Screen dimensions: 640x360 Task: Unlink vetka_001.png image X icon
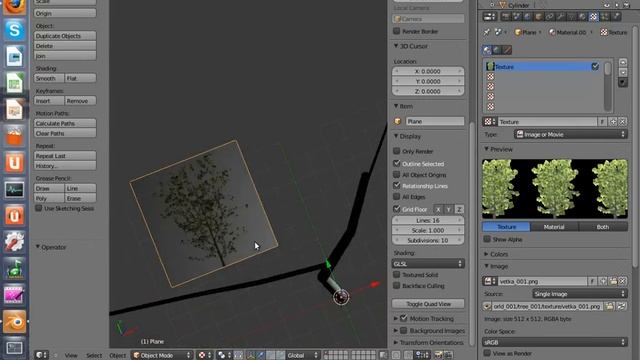pyautogui.click(x=622, y=281)
